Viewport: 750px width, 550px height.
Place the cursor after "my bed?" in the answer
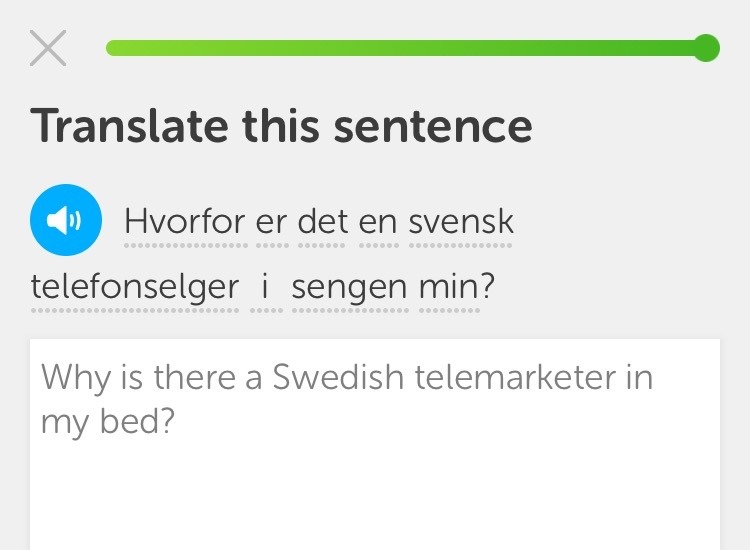[x=176, y=422]
